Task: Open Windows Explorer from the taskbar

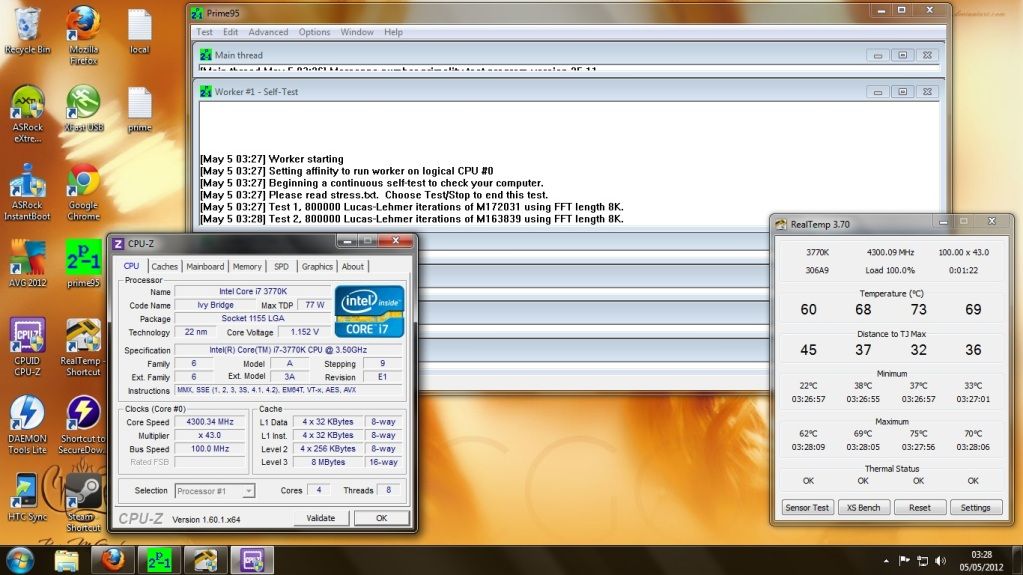Action: pos(66,561)
